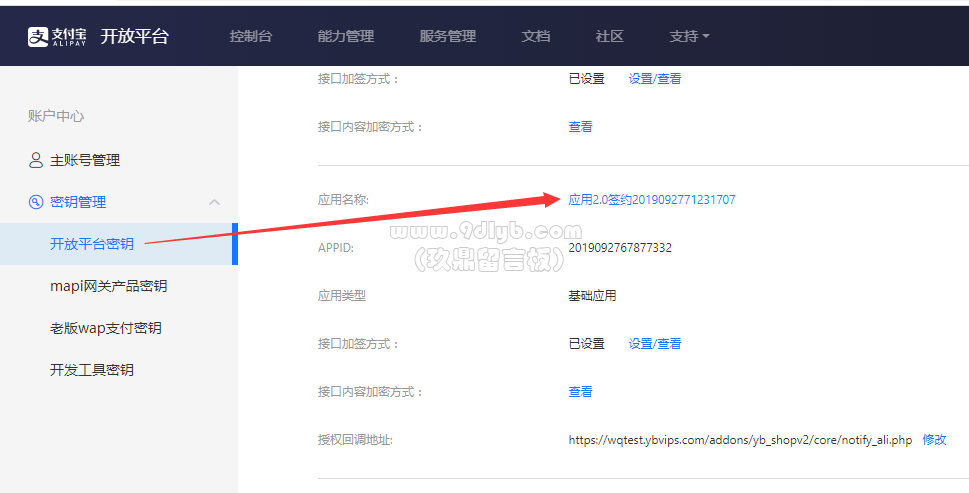Open 开发工具密钥 in the sidebar
This screenshot has width=969, height=493.
click(91, 370)
